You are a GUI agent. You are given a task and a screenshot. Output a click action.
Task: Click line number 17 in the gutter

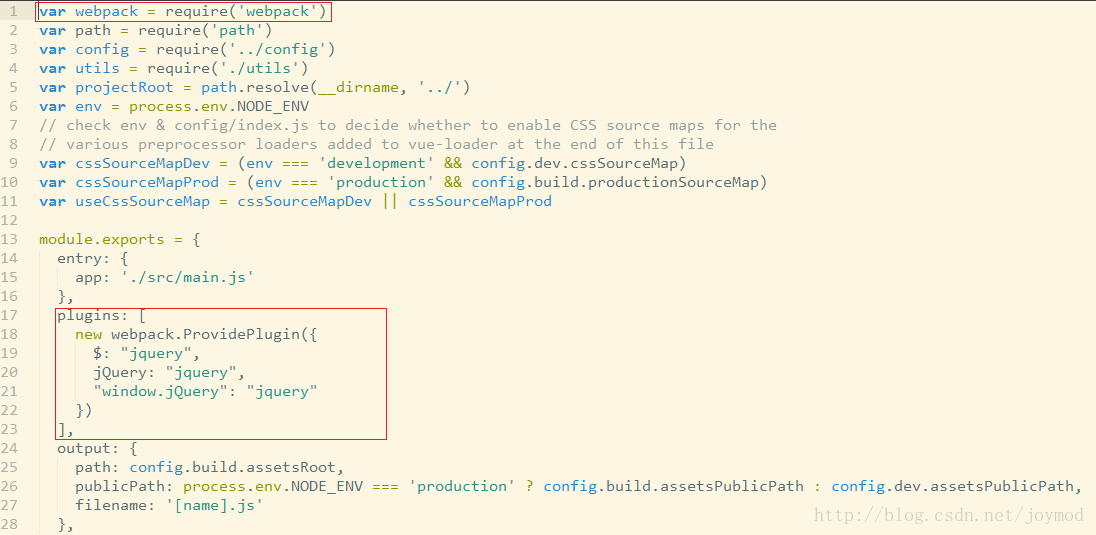coord(10,315)
